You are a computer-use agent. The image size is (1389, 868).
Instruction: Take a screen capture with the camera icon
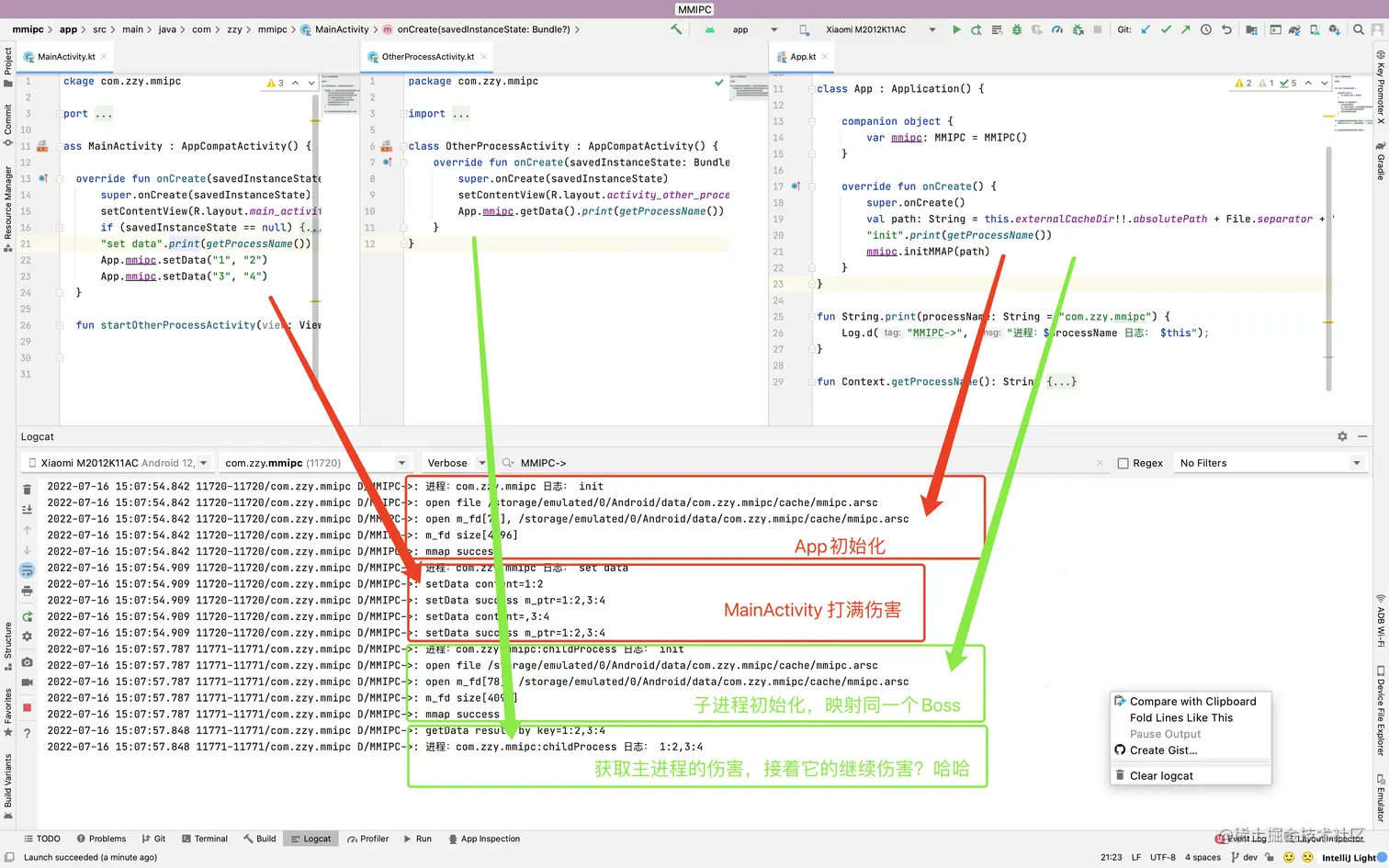(27, 661)
